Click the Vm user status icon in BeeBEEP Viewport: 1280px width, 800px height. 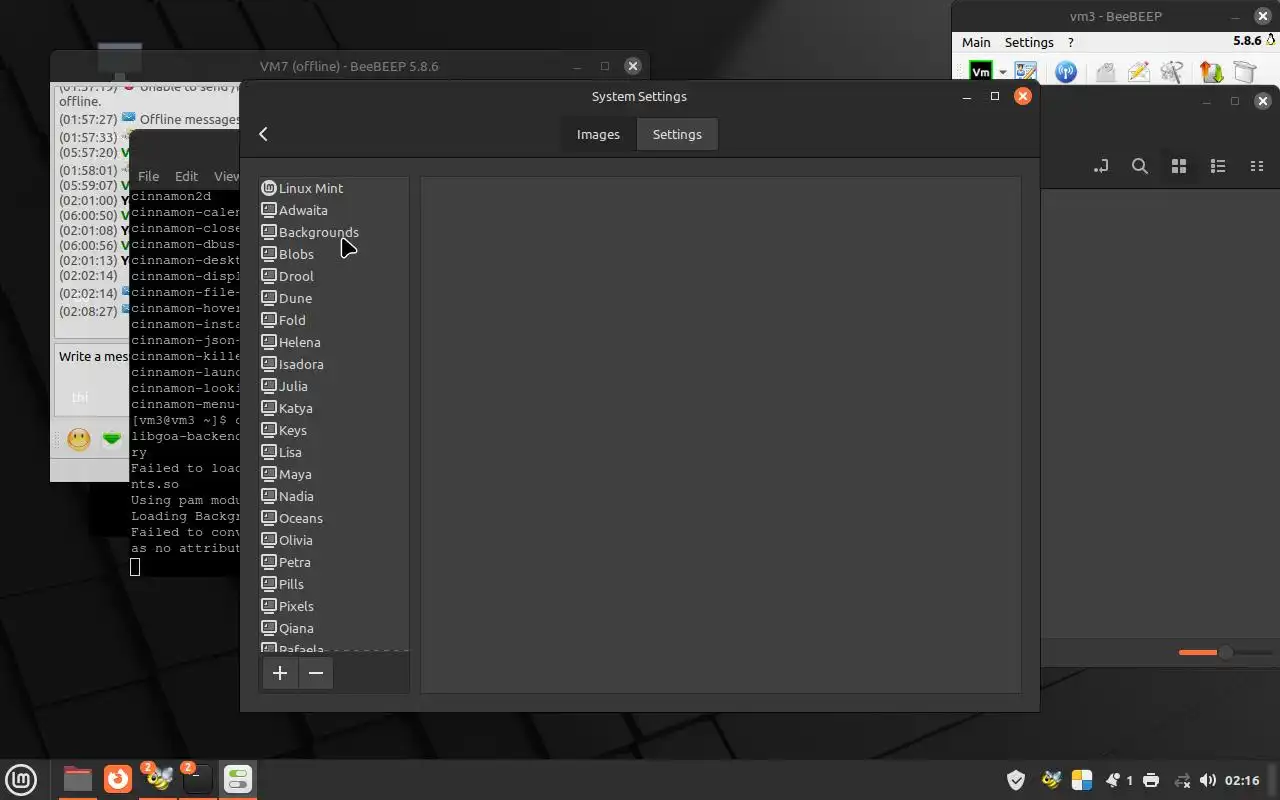981,72
